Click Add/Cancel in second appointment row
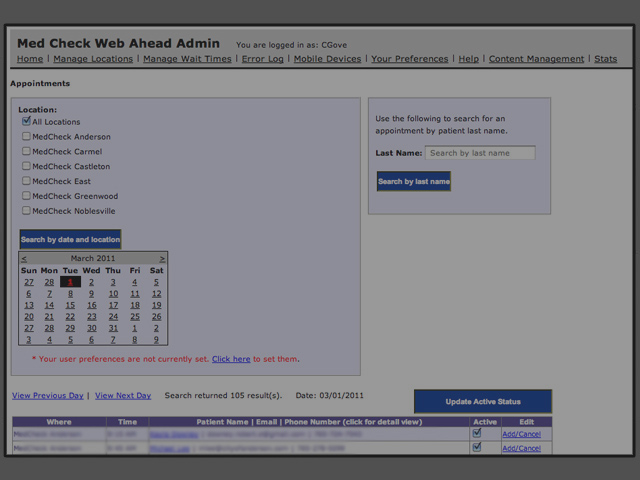 [522, 448]
